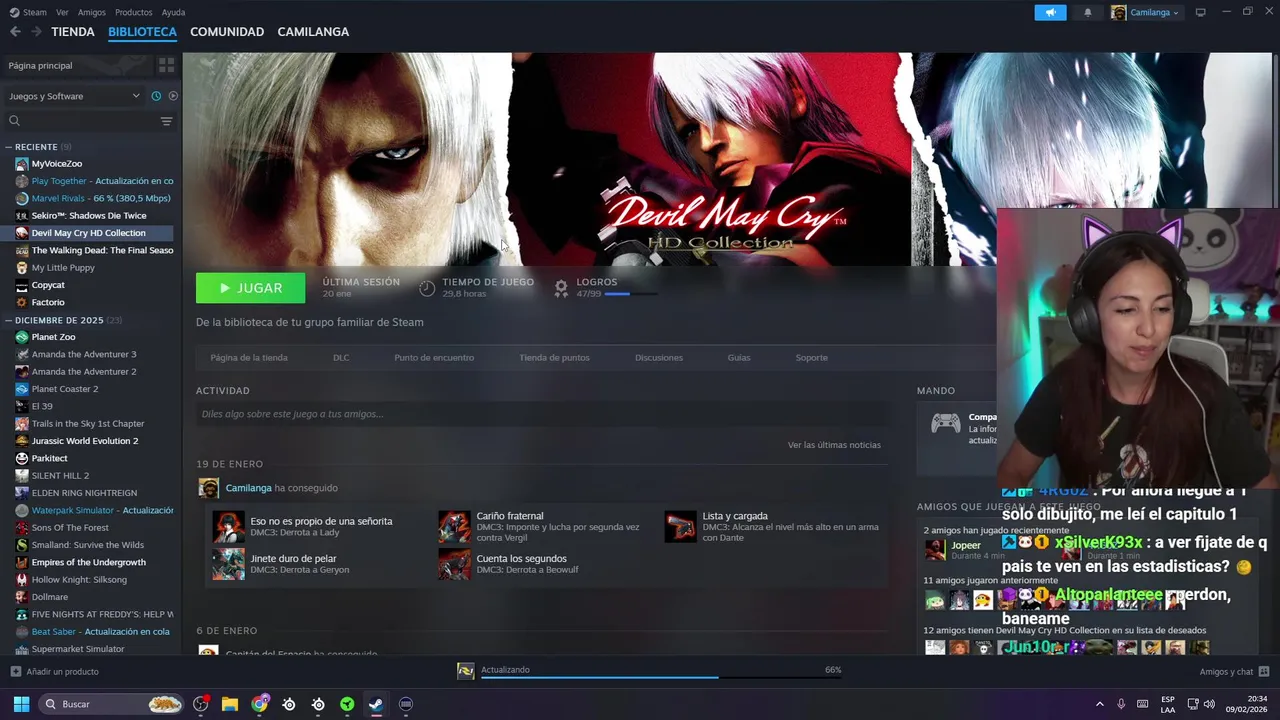The height and width of the screenshot is (720, 1280).
Task: Open 'Lista y cargada' achievement icon
Action: point(681,527)
